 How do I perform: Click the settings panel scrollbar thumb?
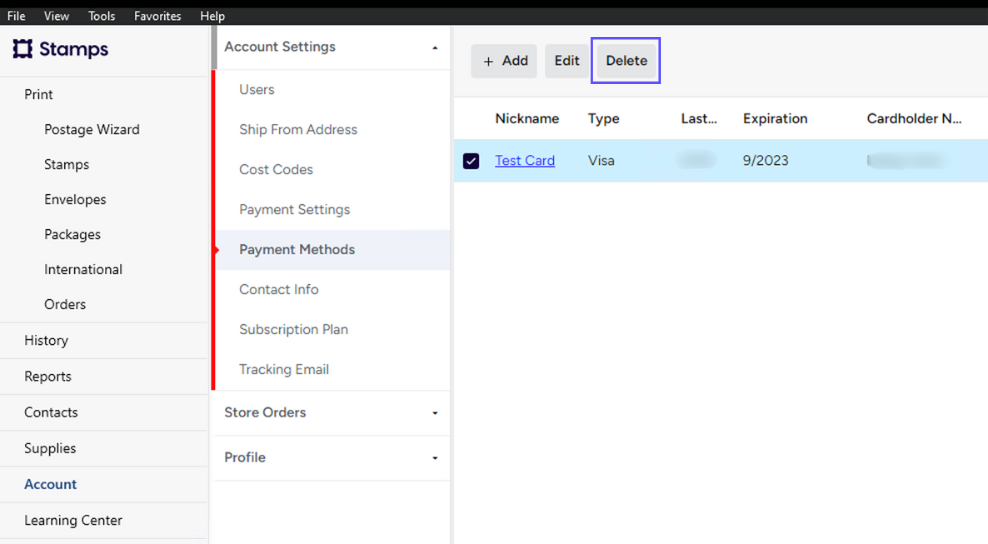coord(214,47)
